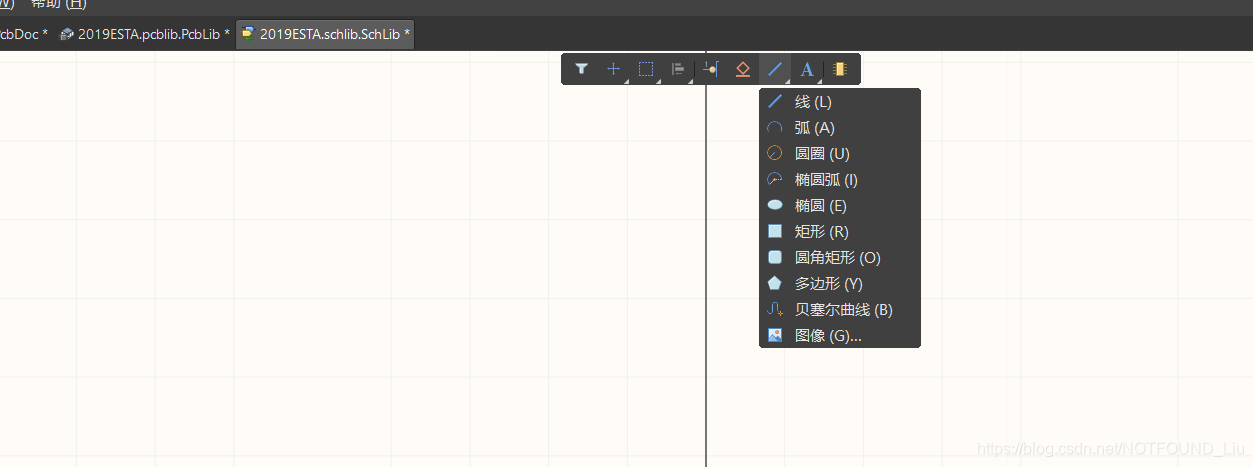Switch to the 2019ESTA.schlib.SchLib tab
Image resolution: width=1253 pixels, height=467 pixels.
326,34
